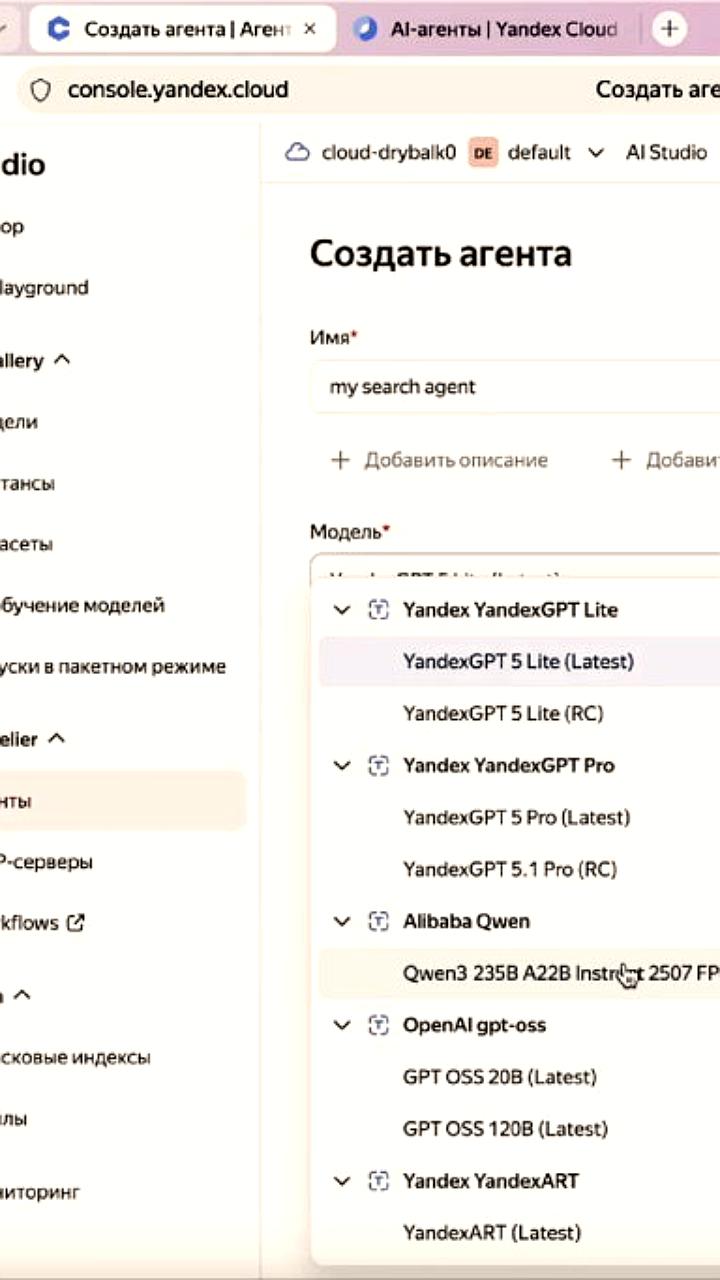Open Workflows via its external-link icon
The width and height of the screenshot is (720, 1280).
(x=76, y=922)
